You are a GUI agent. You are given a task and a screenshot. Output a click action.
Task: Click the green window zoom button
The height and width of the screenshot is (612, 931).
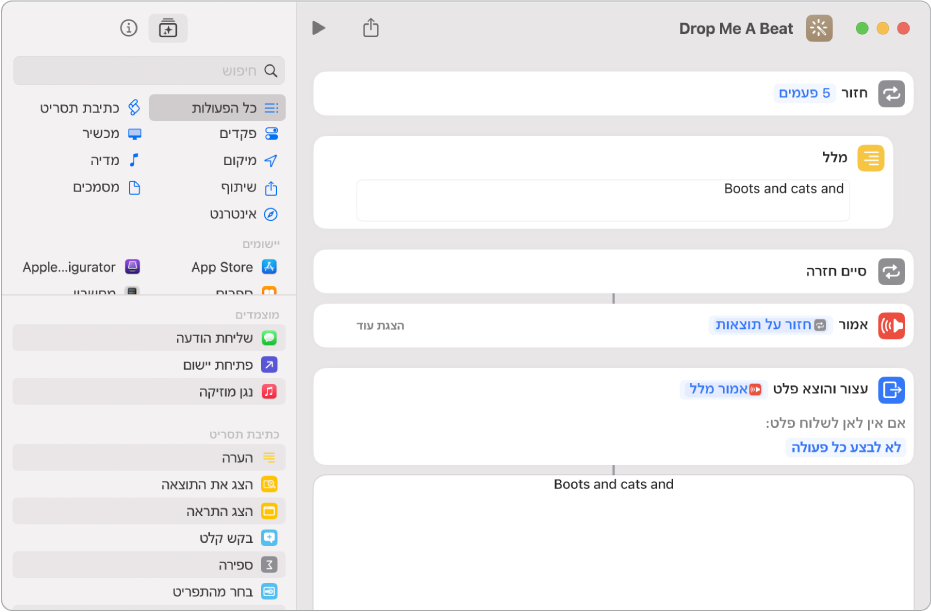[862, 28]
